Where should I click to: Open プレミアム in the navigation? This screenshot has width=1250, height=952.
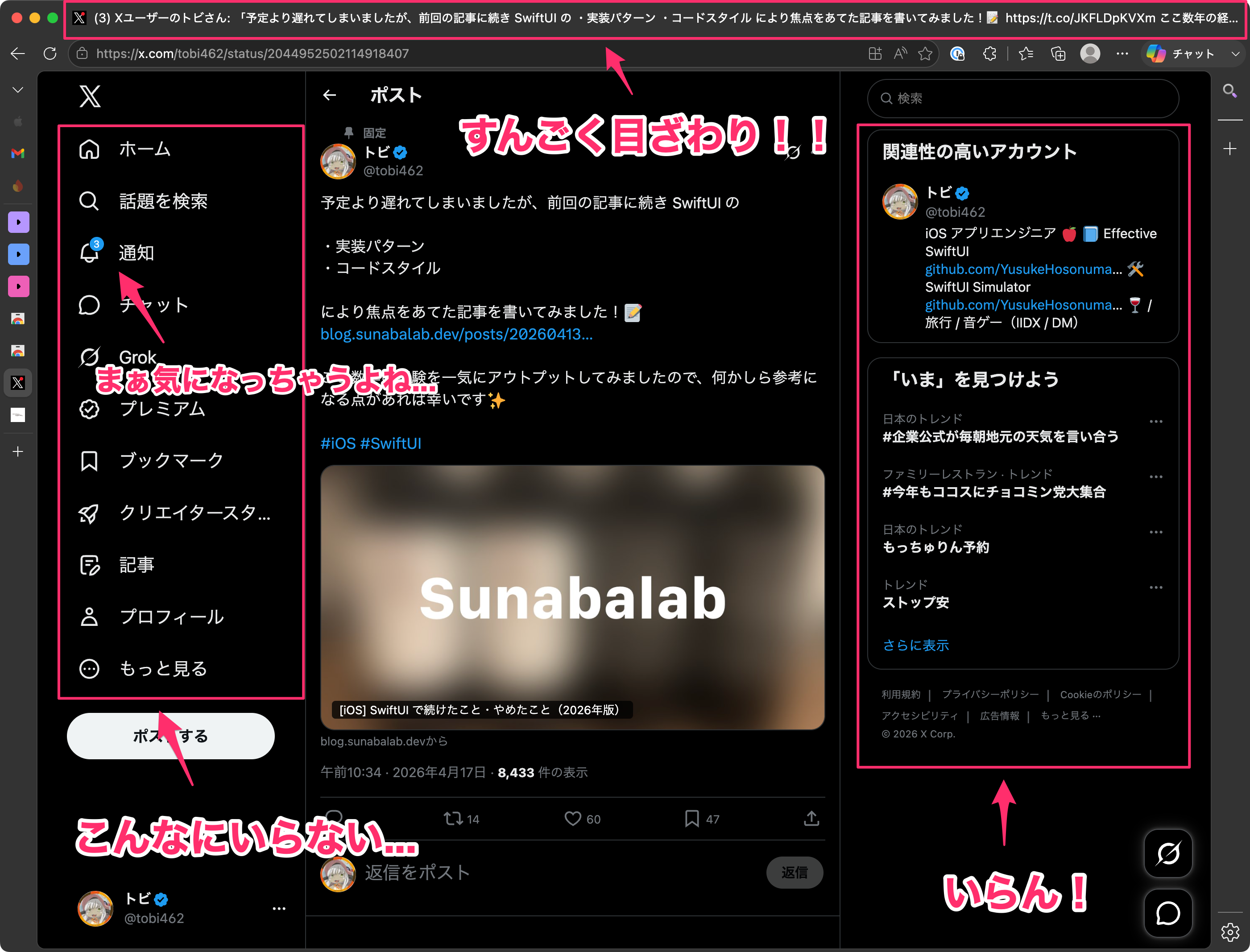[x=142, y=409]
